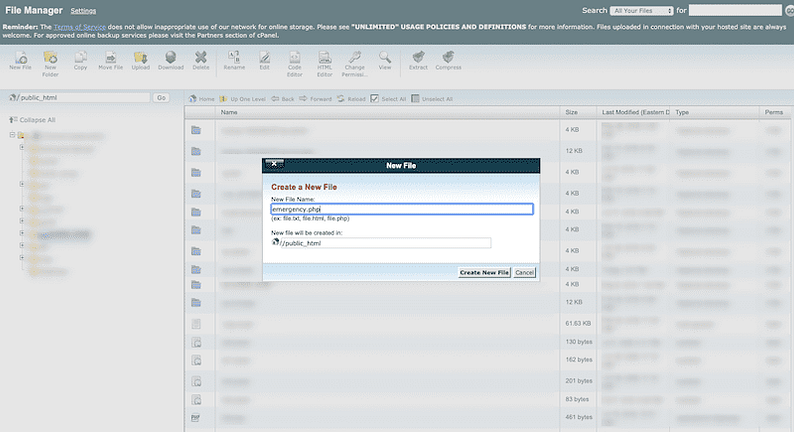
Task: Sort by the Perms column header
Action: [774, 112]
